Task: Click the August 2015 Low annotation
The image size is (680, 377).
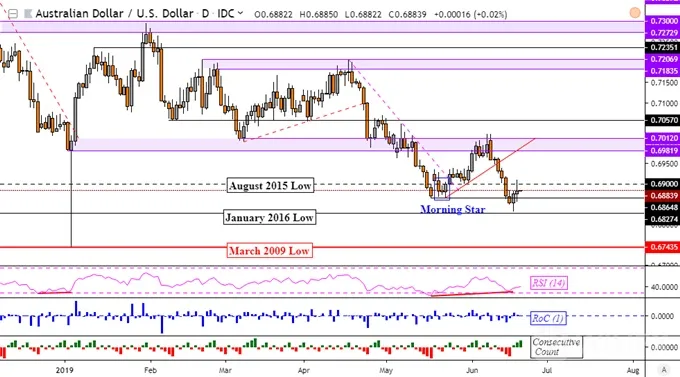Action: coord(270,186)
